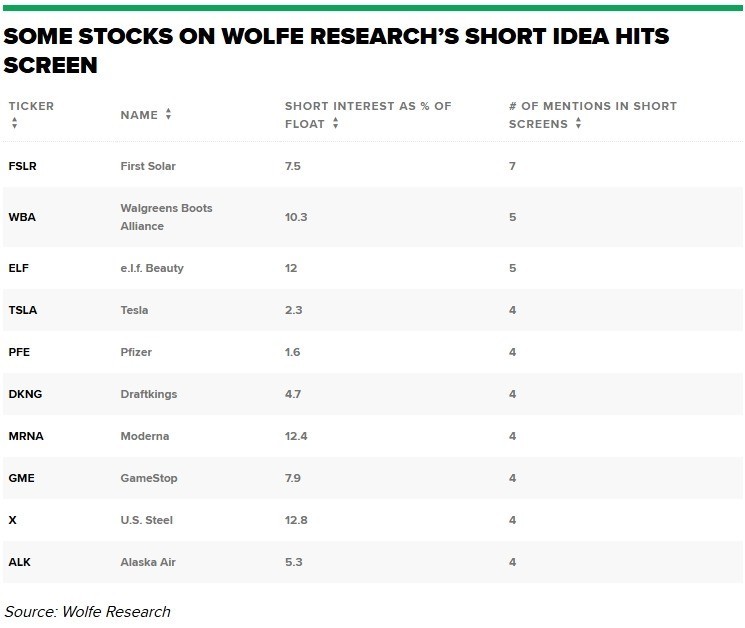Screen dimensions: 745x628
Task: Click the Alaska Air name cell
Action: pos(148,562)
